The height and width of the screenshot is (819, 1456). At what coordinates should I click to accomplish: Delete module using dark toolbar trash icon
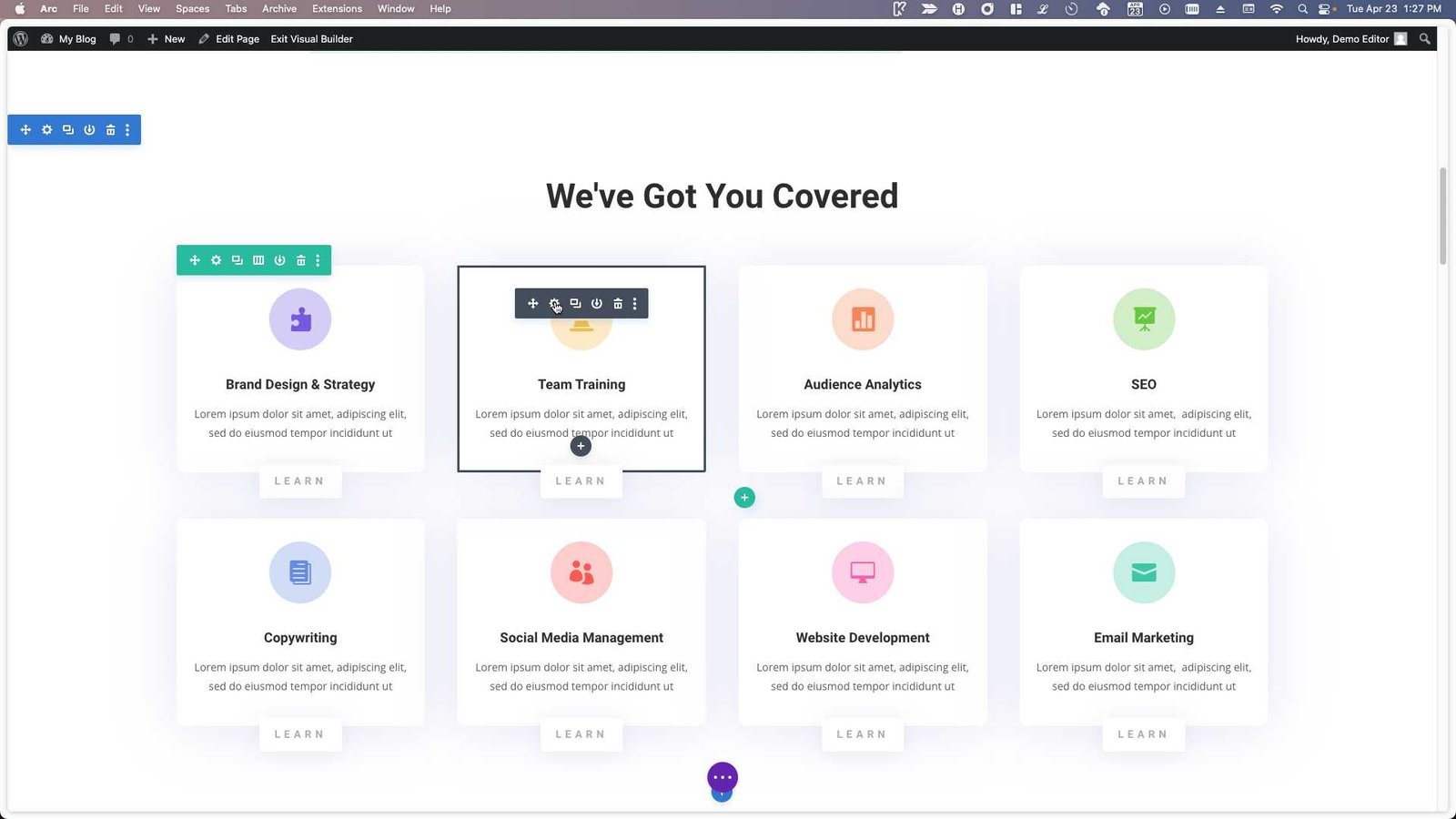(x=618, y=304)
